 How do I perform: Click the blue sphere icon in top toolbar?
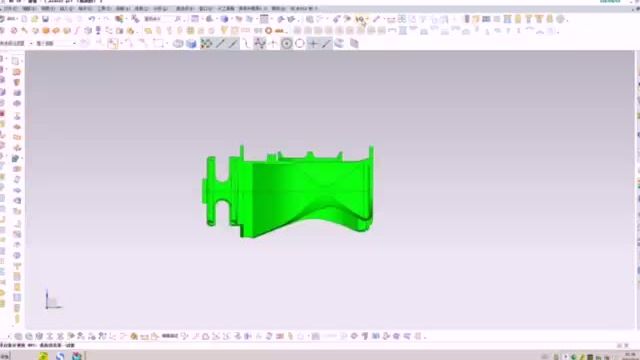click(x=224, y=19)
